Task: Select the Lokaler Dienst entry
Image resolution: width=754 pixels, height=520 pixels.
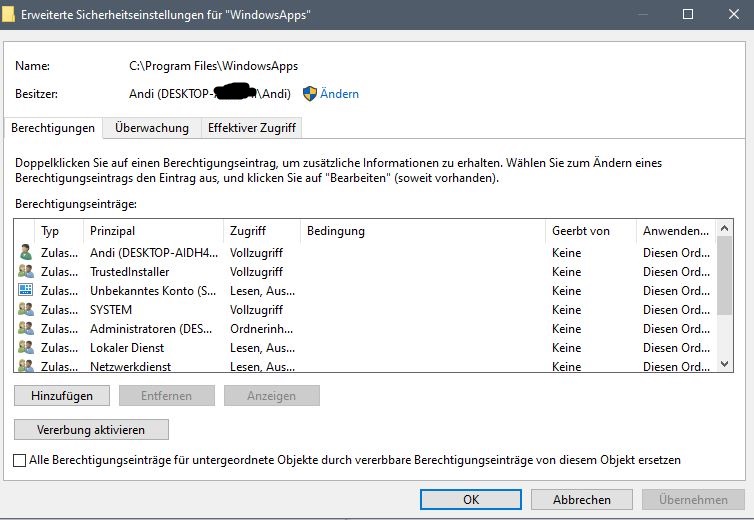Action: (127, 348)
